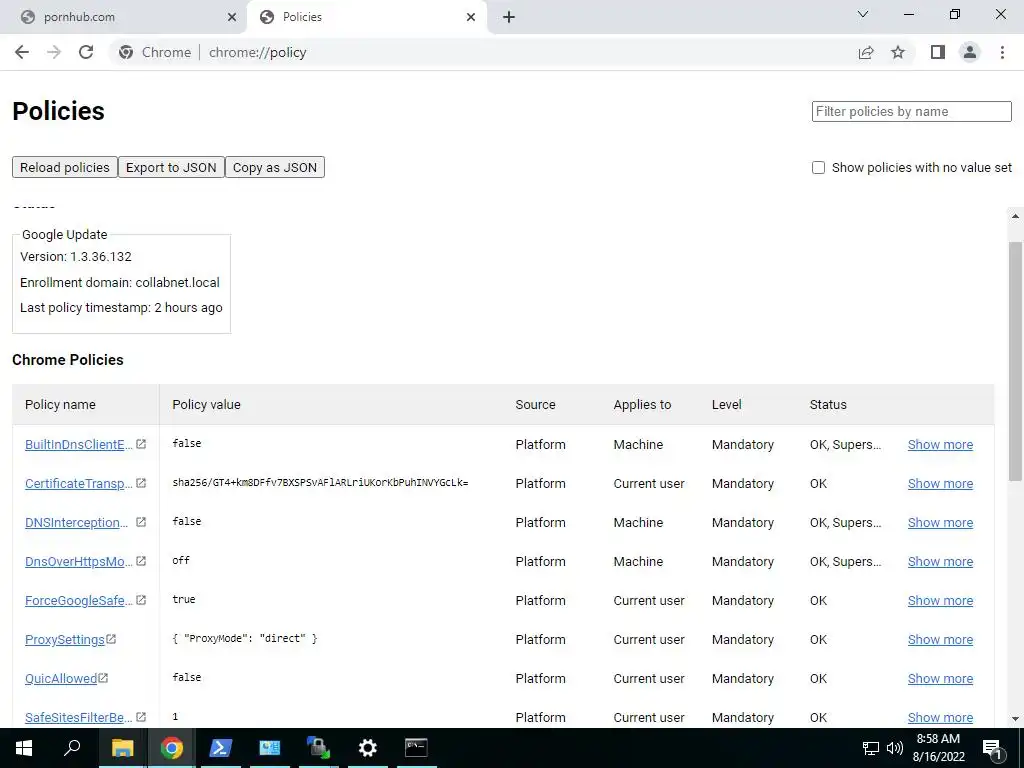Open Settings gear in the taskbar
Viewport: 1024px width, 768px height.
click(368, 748)
